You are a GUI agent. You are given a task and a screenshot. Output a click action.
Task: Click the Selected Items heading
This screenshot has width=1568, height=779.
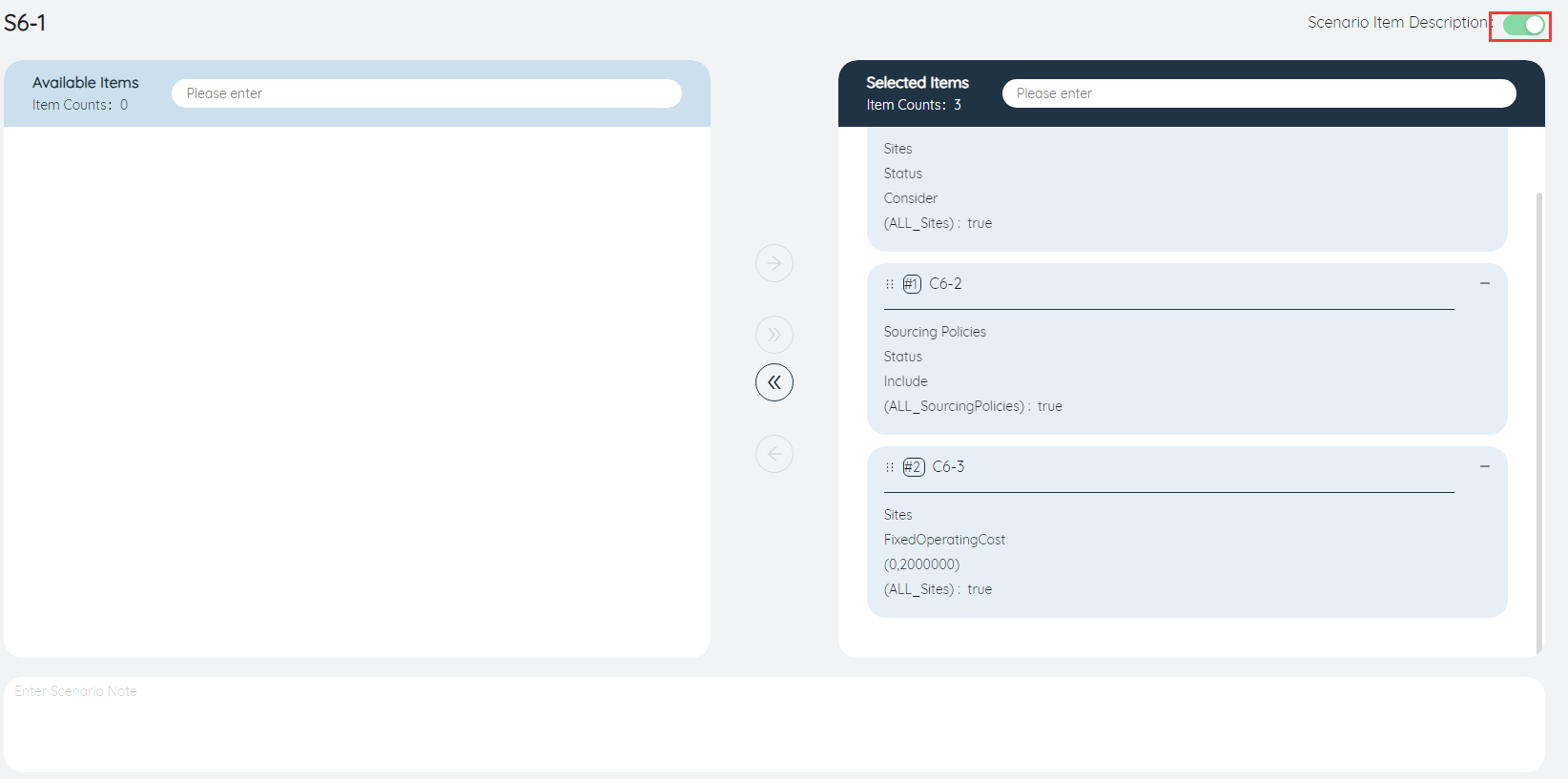tap(918, 83)
